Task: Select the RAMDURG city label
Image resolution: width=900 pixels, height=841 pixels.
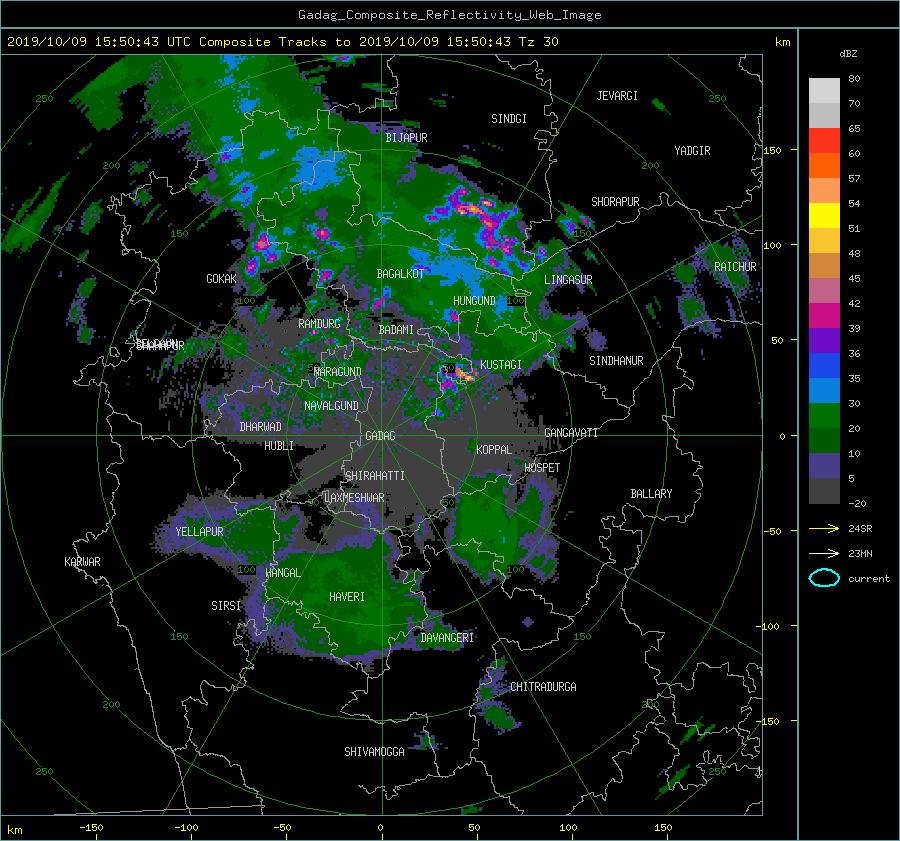Action: pos(319,324)
